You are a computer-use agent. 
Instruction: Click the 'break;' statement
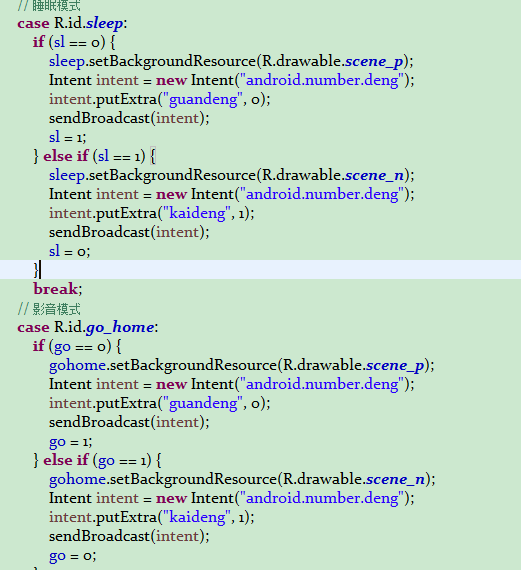coord(58,289)
